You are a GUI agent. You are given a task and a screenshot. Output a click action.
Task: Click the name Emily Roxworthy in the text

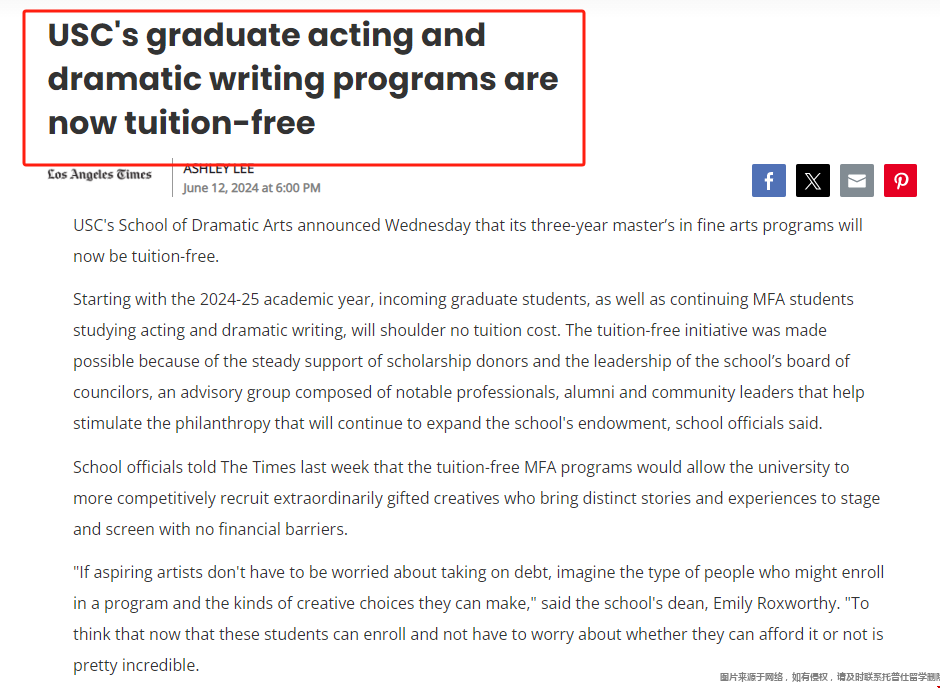[x=775, y=603]
